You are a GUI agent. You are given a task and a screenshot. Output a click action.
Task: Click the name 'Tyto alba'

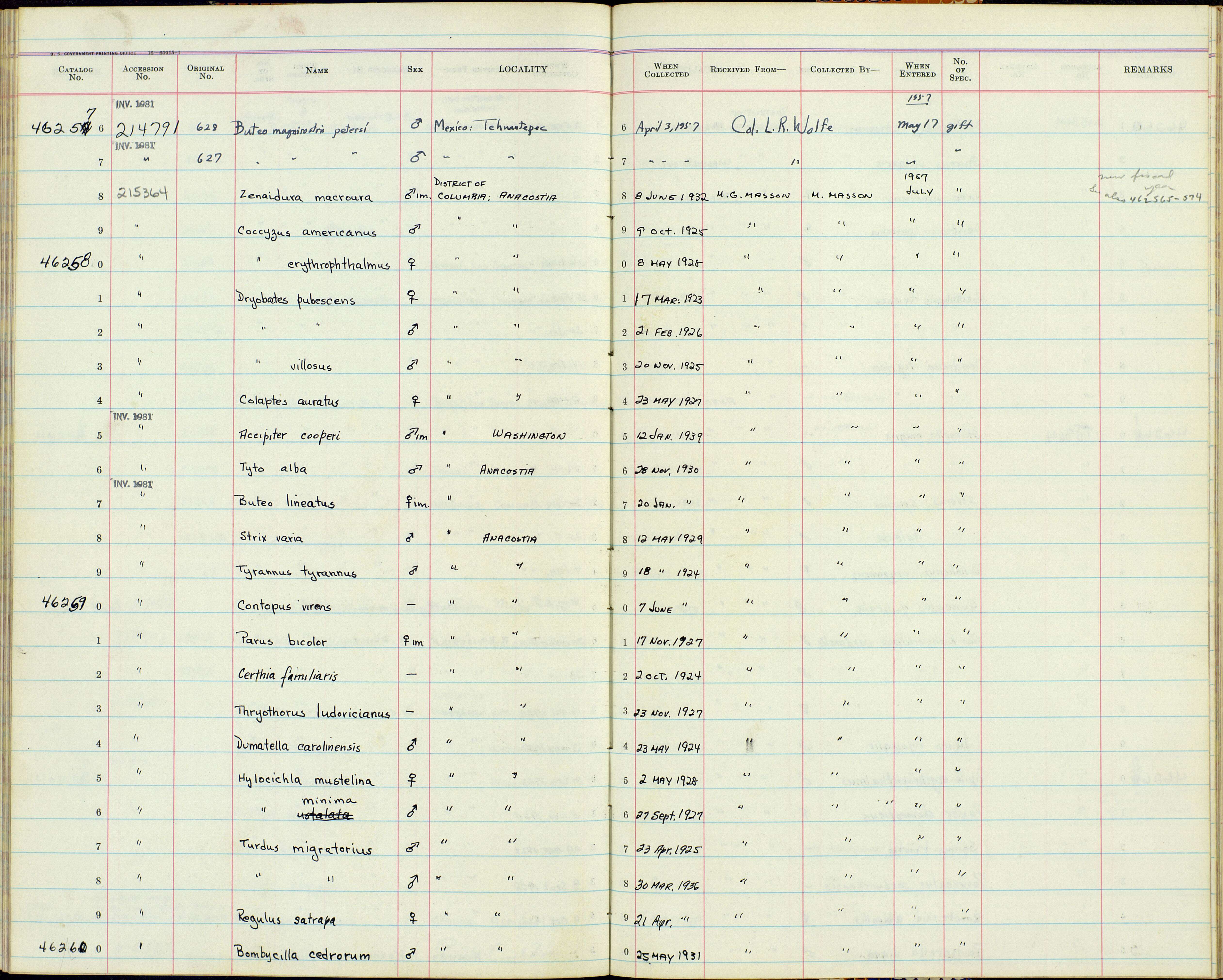pos(273,469)
